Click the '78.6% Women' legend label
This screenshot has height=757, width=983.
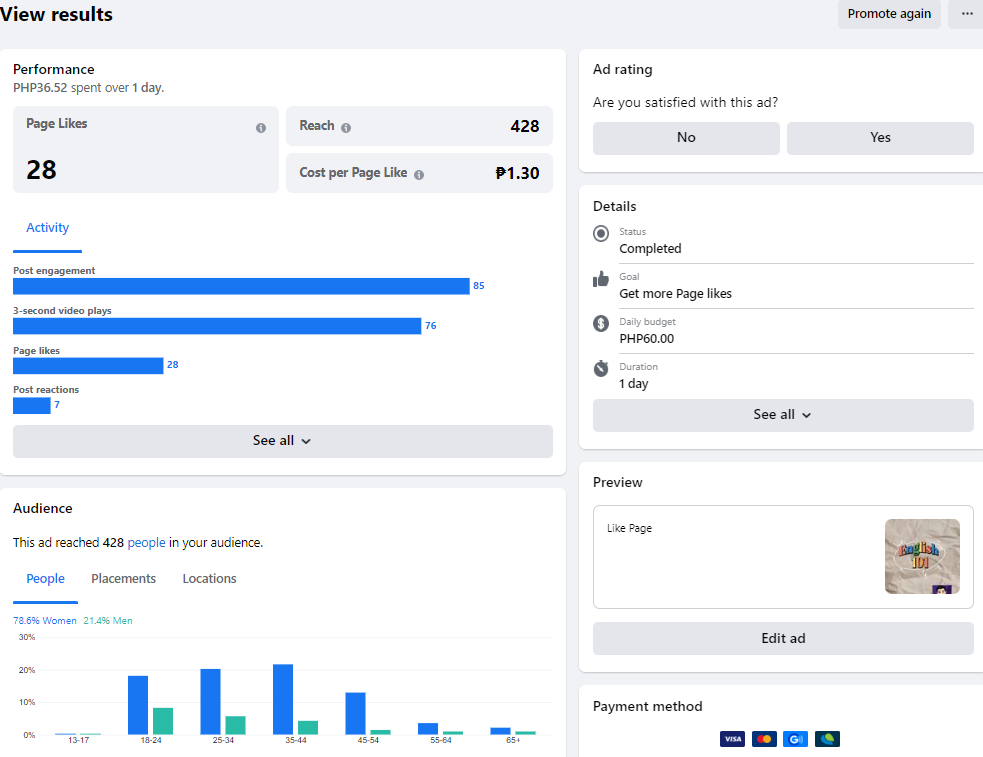pos(45,621)
